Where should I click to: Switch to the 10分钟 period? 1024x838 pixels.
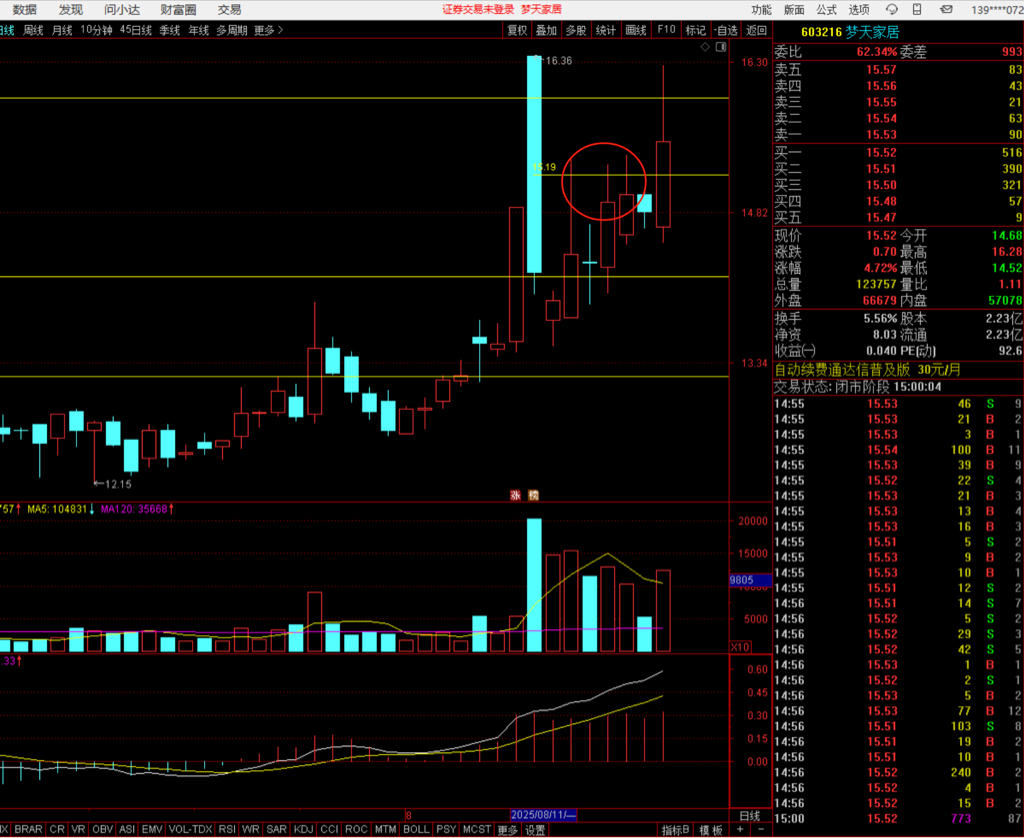point(96,30)
